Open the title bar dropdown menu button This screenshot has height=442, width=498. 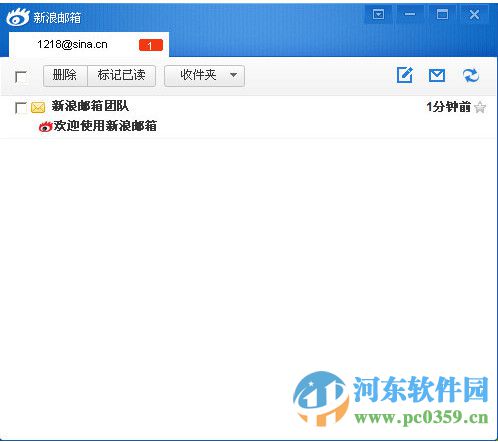(x=378, y=14)
